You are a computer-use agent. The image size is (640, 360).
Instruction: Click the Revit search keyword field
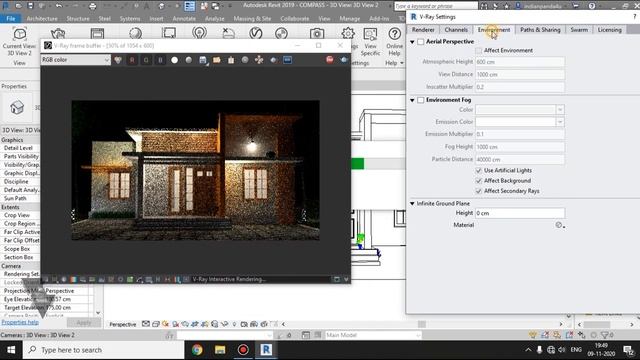[436, 6]
